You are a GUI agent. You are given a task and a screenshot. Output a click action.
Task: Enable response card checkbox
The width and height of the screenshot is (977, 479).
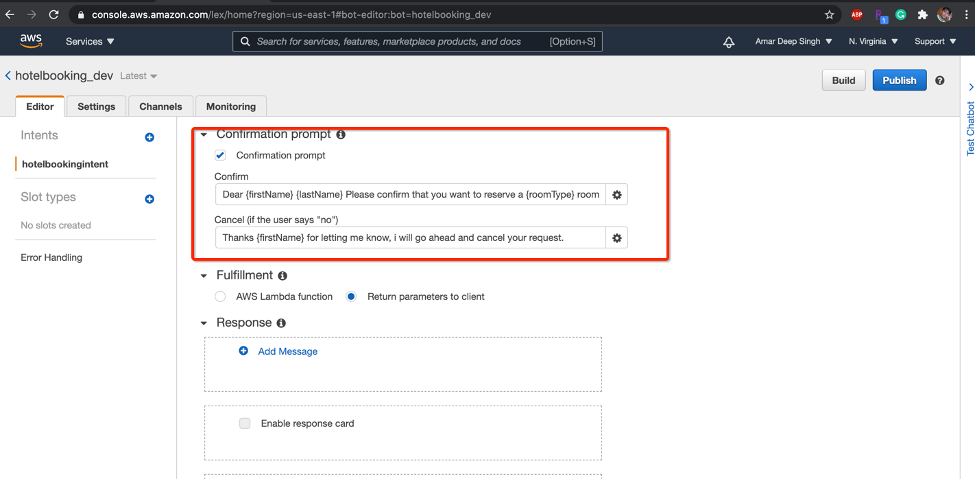pos(245,424)
